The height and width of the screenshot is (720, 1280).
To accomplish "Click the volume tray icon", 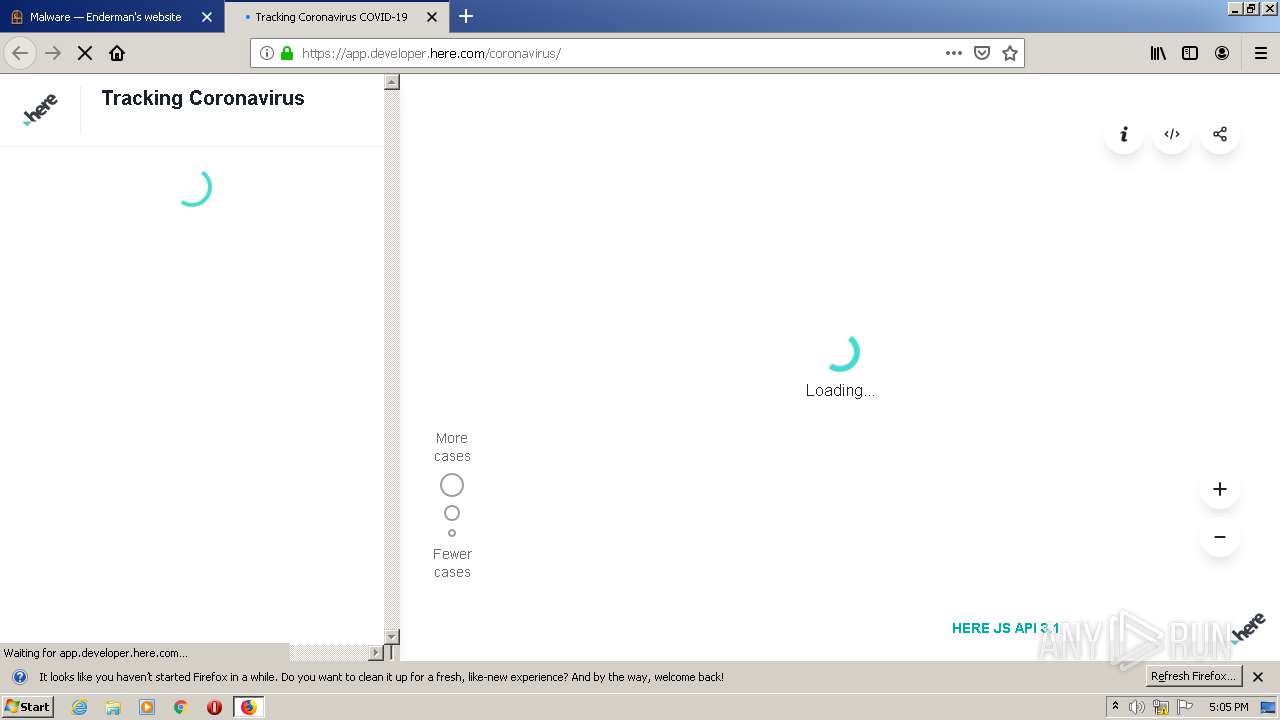I will click(x=1137, y=707).
